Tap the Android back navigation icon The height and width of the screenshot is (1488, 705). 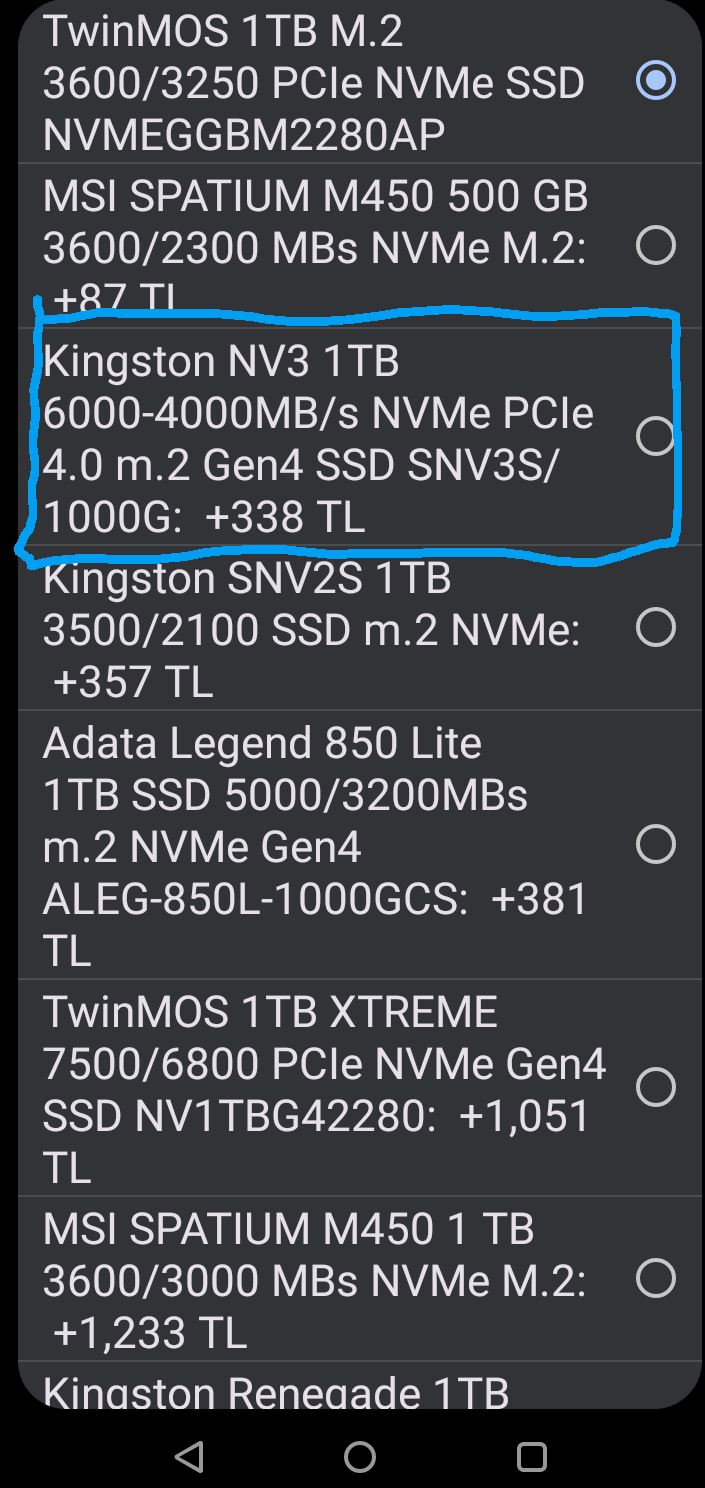tap(189, 1456)
